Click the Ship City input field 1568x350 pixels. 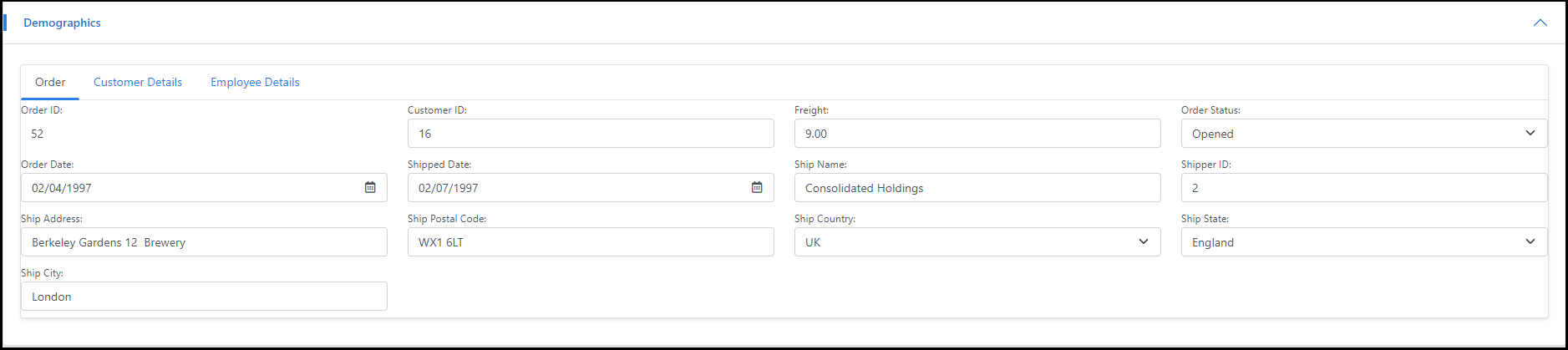(x=204, y=297)
